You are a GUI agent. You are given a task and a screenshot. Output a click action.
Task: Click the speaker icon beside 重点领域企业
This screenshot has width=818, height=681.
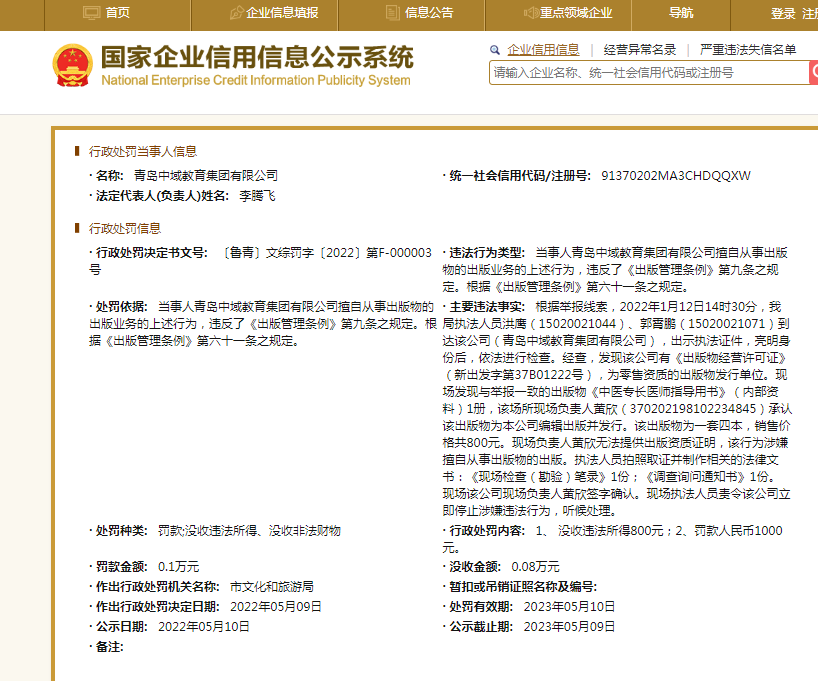click(531, 13)
